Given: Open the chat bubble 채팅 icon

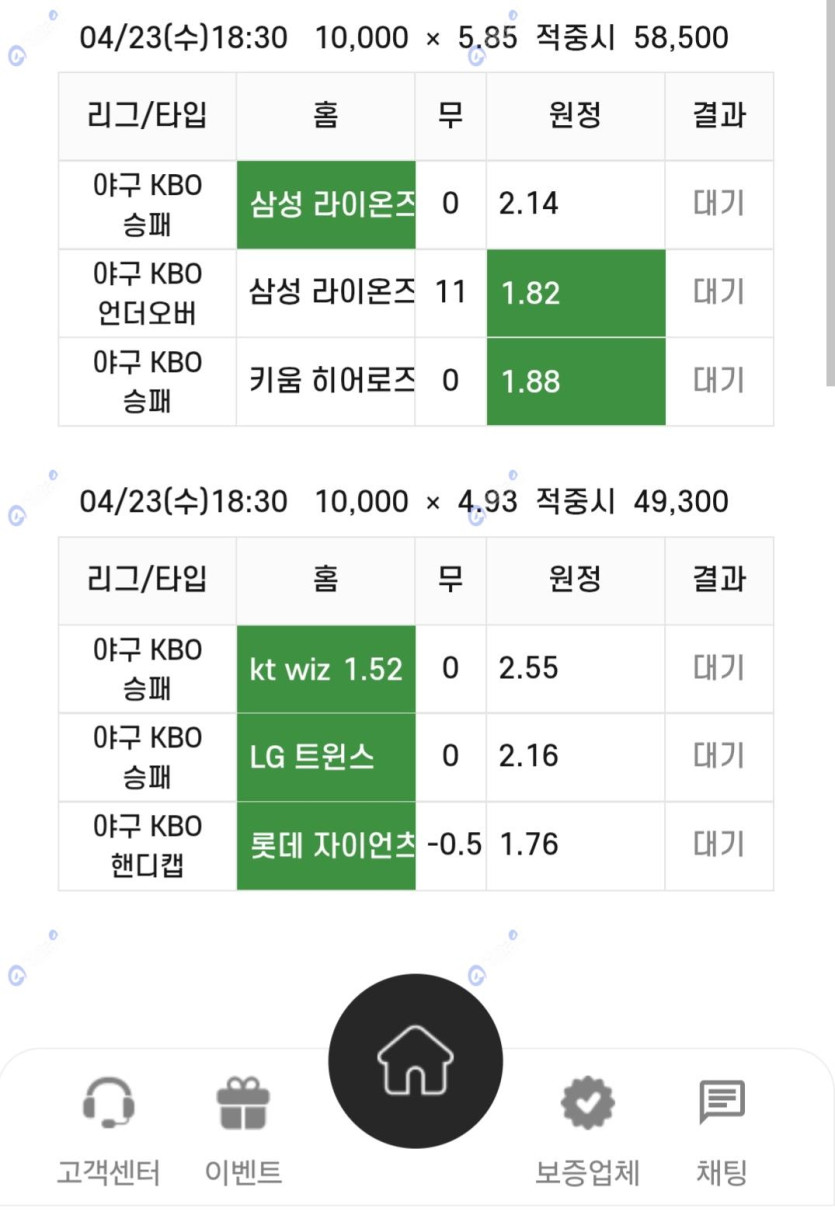Looking at the screenshot, I should 721,1103.
